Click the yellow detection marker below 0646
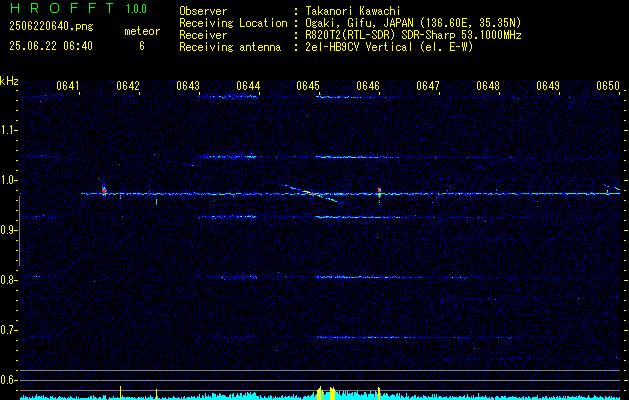Viewport: 629px width, 400px height. 379,393
